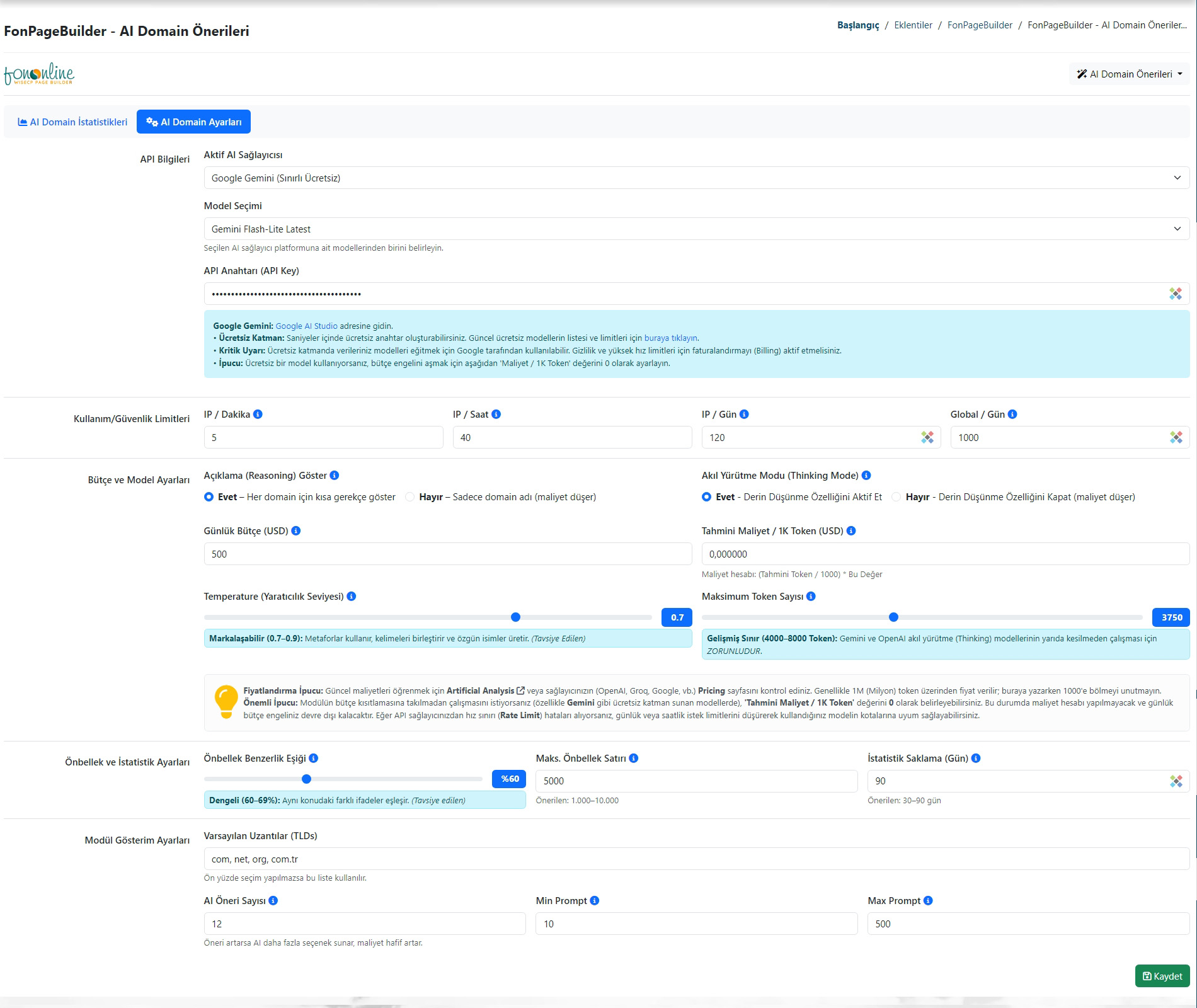
Task: Click info icon beside Önbellek Benzerlik Eşiği
Action: [314, 759]
